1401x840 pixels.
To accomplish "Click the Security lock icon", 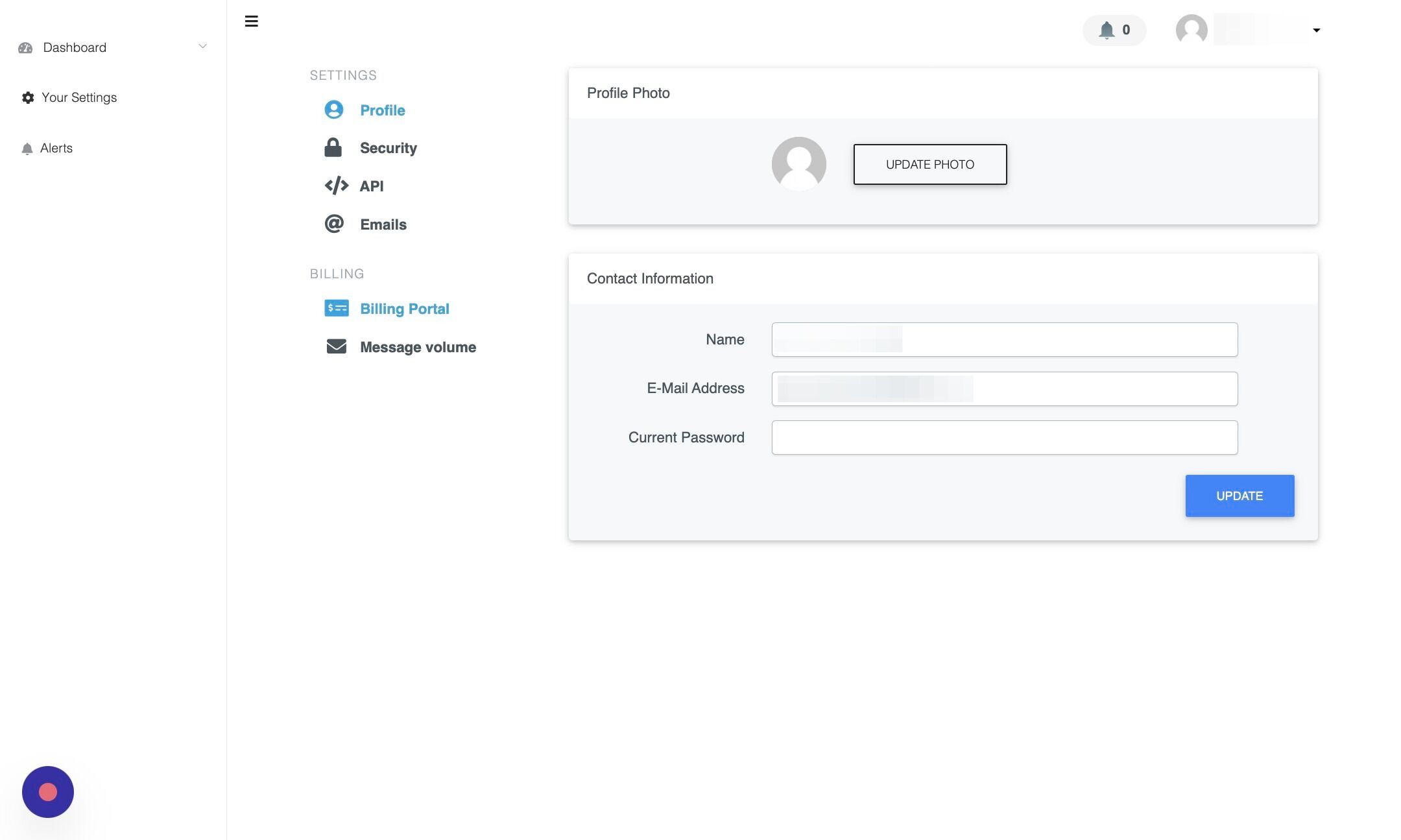I will pos(333,148).
